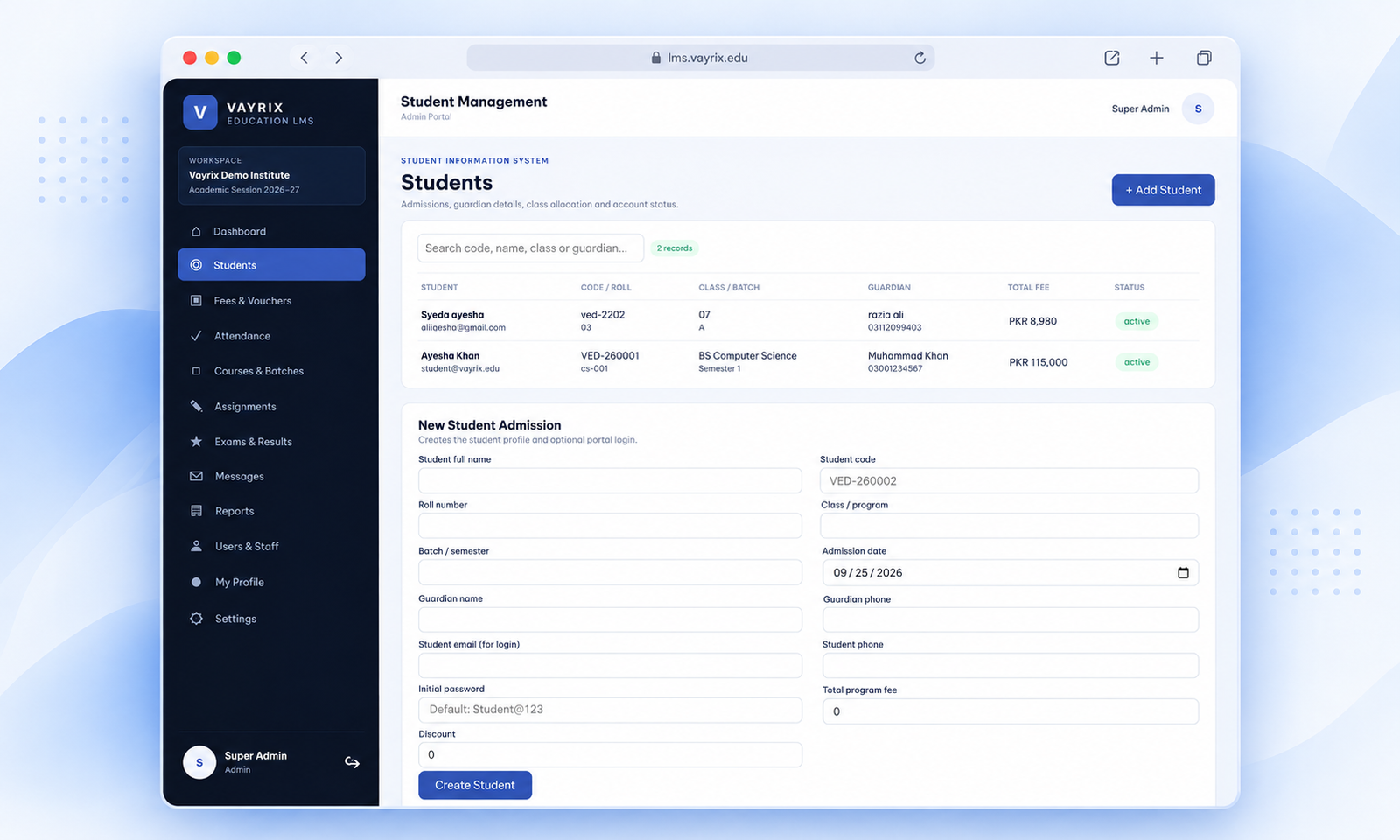Open a new browser tab with the plus icon
Image resolution: width=1400 pixels, height=840 pixels.
tap(1157, 58)
